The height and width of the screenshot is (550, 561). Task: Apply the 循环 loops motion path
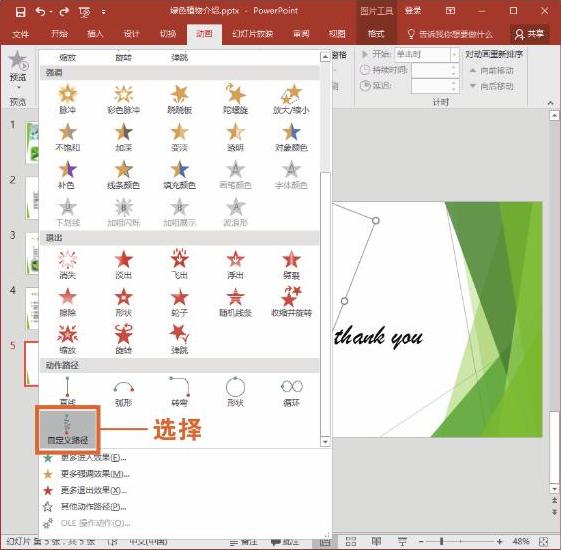point(291,393)
